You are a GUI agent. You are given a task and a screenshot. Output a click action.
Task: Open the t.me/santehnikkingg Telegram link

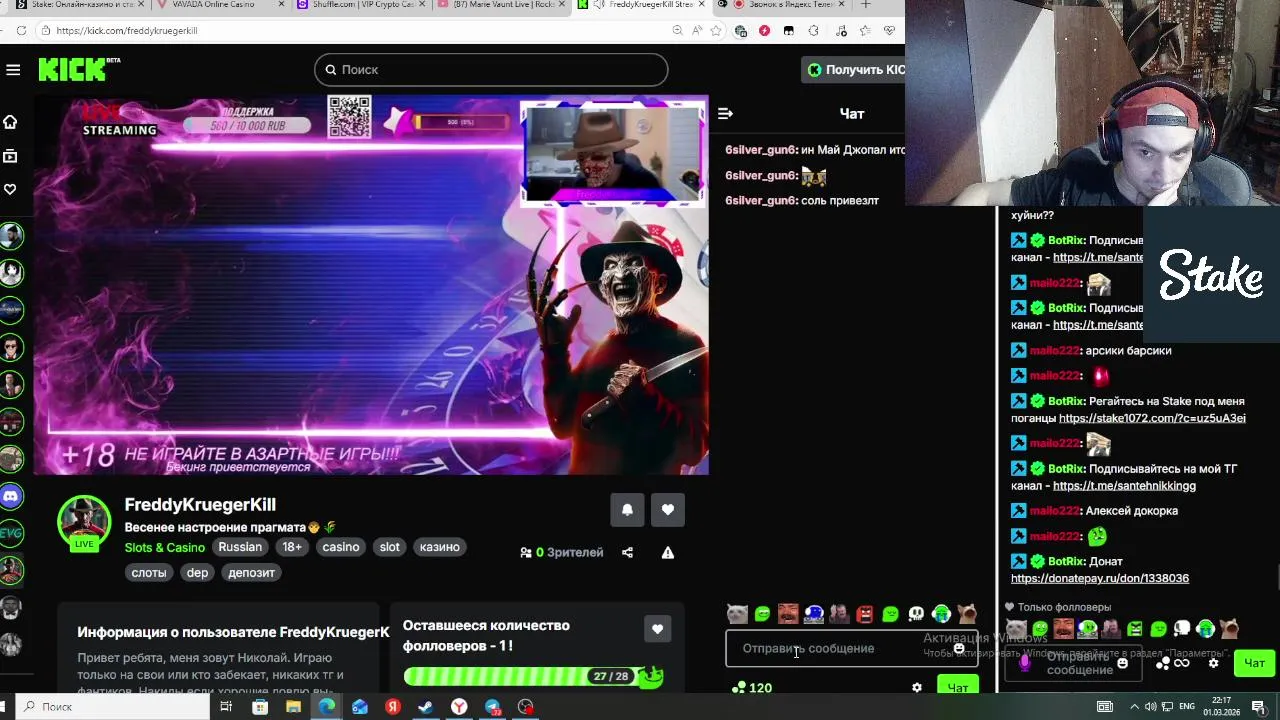[1124, 486]
